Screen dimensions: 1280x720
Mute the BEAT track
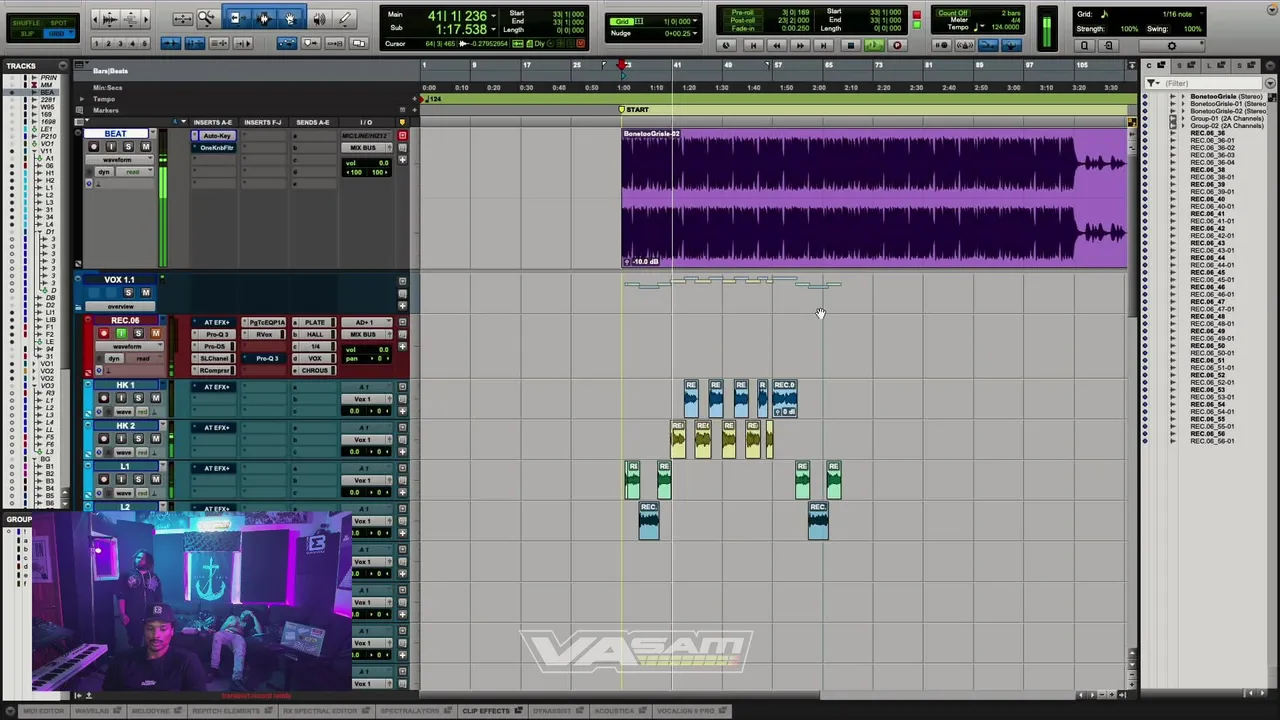tap(145, 147)
